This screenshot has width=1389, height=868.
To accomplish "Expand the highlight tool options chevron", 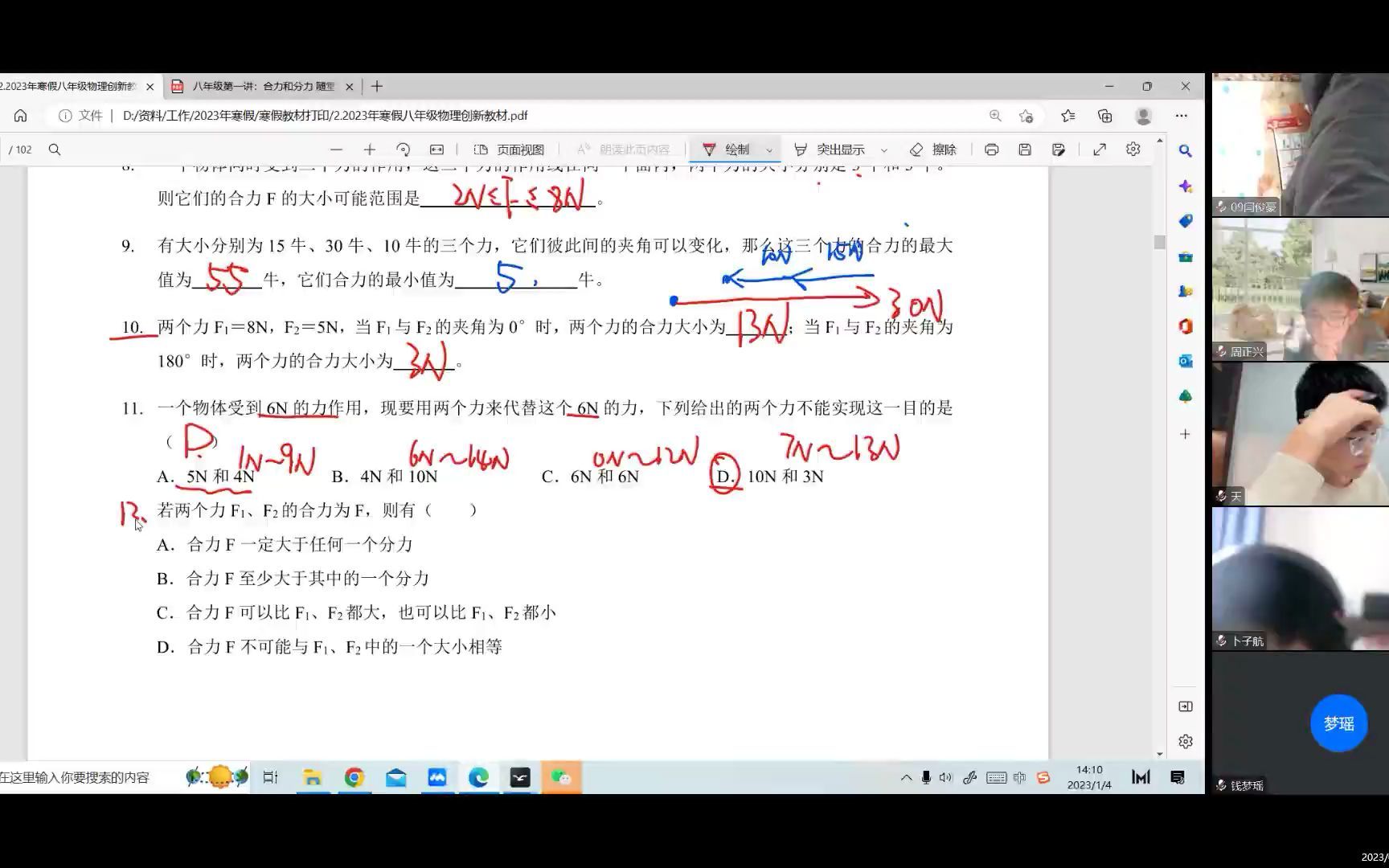I will point(883,149).
